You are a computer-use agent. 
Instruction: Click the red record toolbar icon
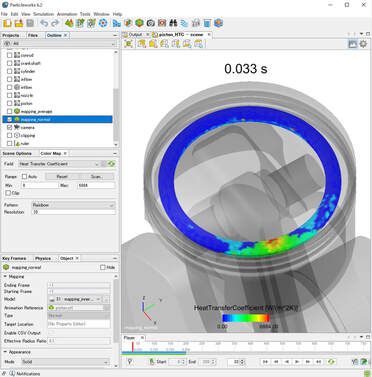click(162, 23)
